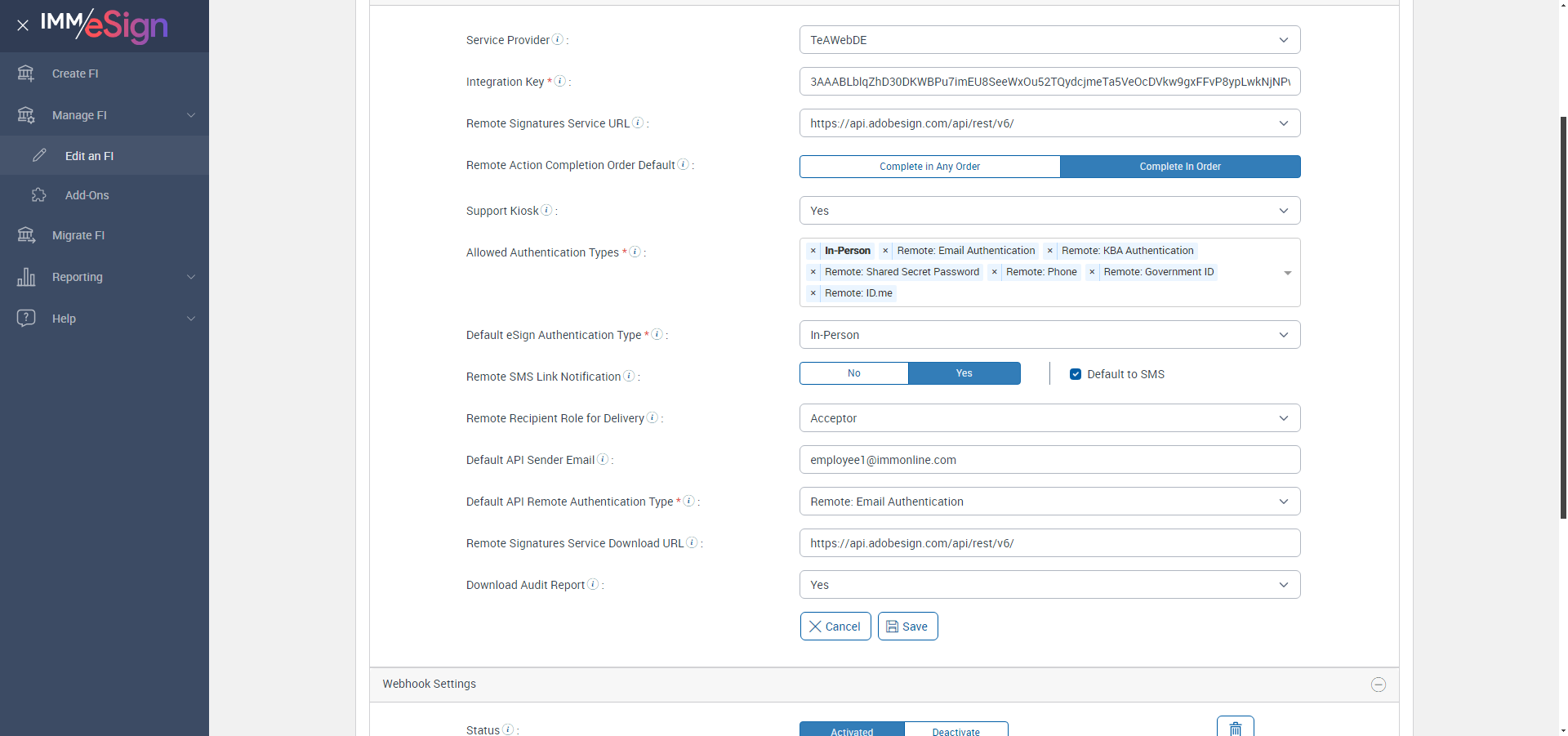
Task: Click the Help question mark icon
Action: coord(26,318)
